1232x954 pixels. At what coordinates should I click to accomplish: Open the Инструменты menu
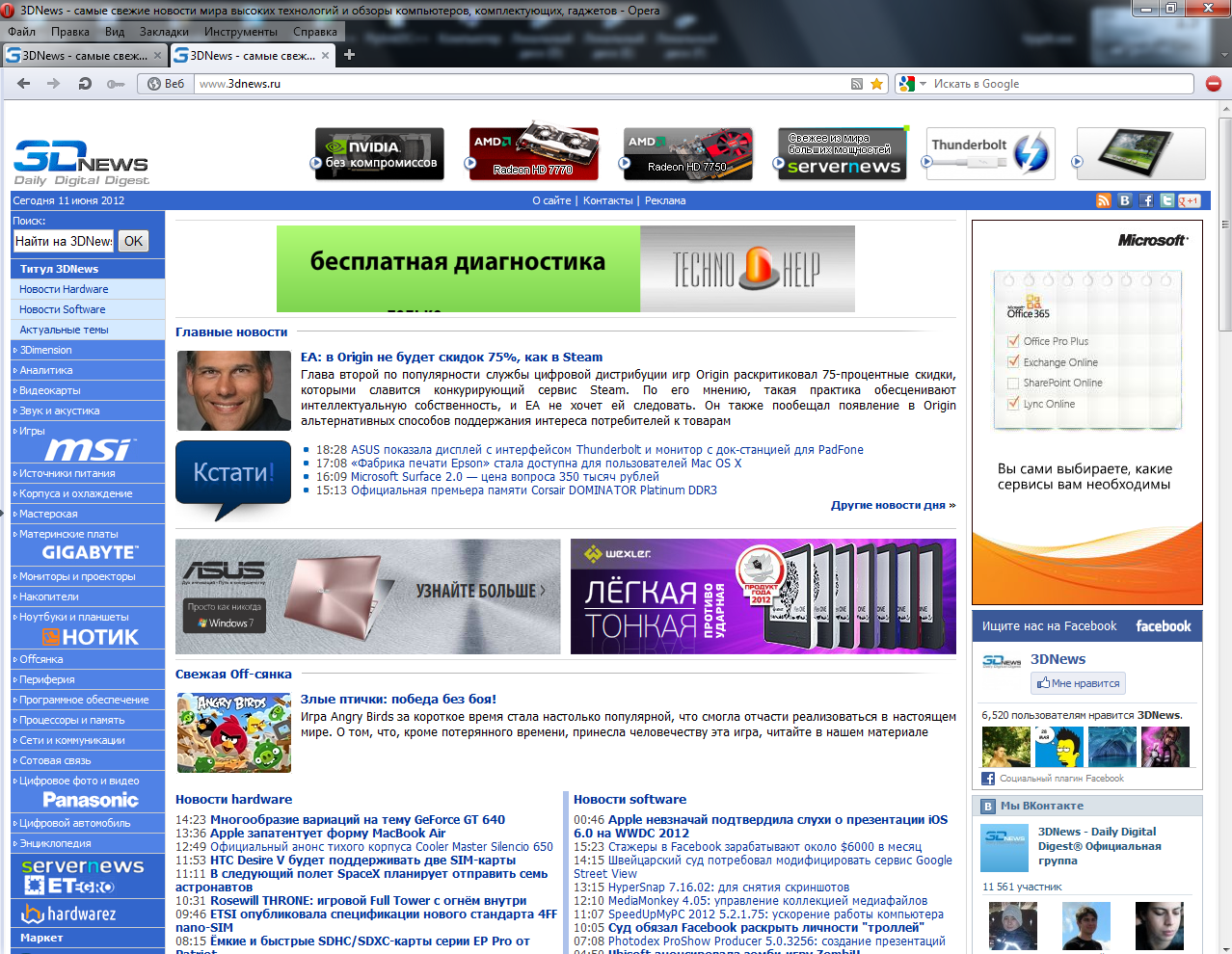coord(240,32)
